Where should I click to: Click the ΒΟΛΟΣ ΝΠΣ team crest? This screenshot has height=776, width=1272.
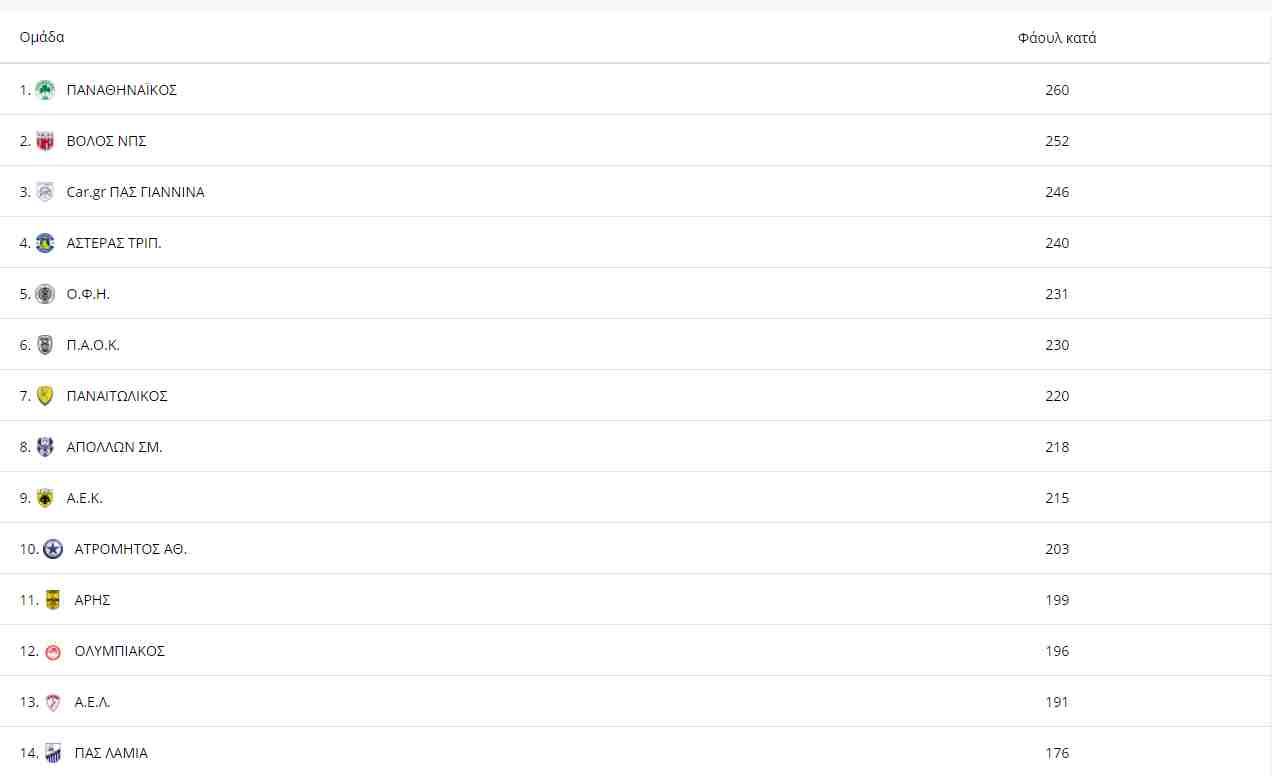click(45, 141)
